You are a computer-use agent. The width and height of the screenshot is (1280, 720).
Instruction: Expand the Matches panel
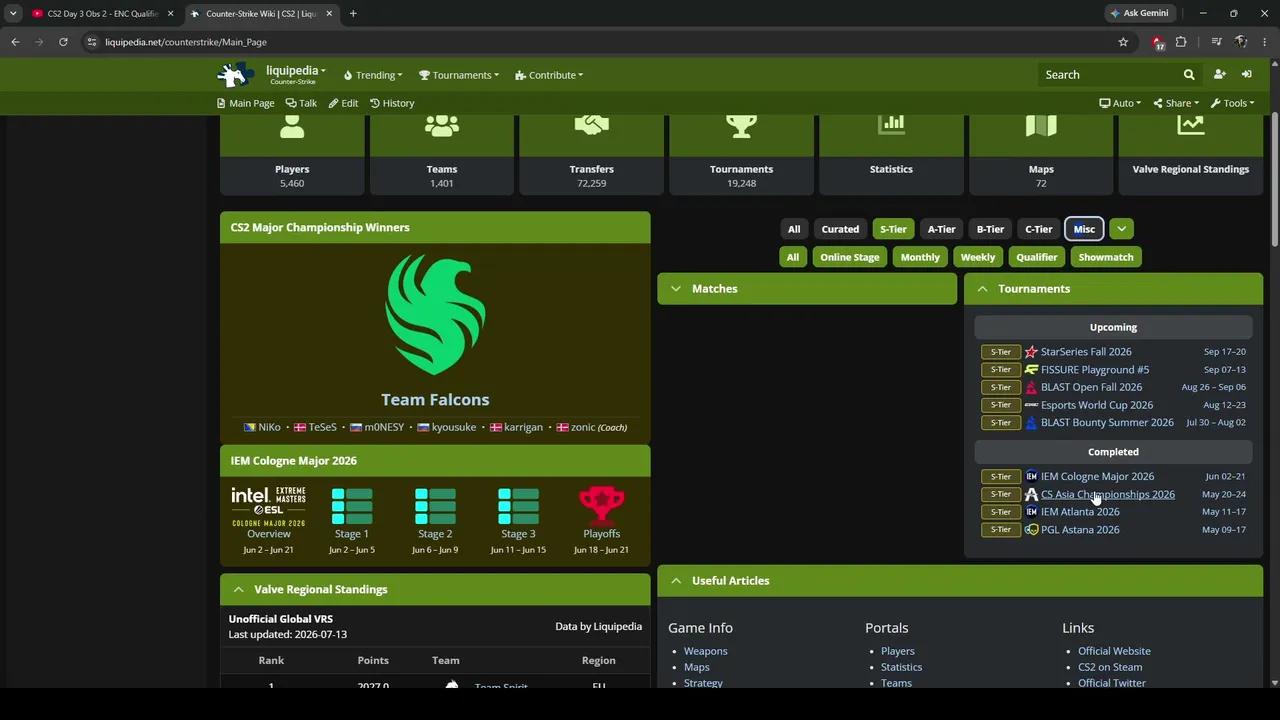[807, 289]
